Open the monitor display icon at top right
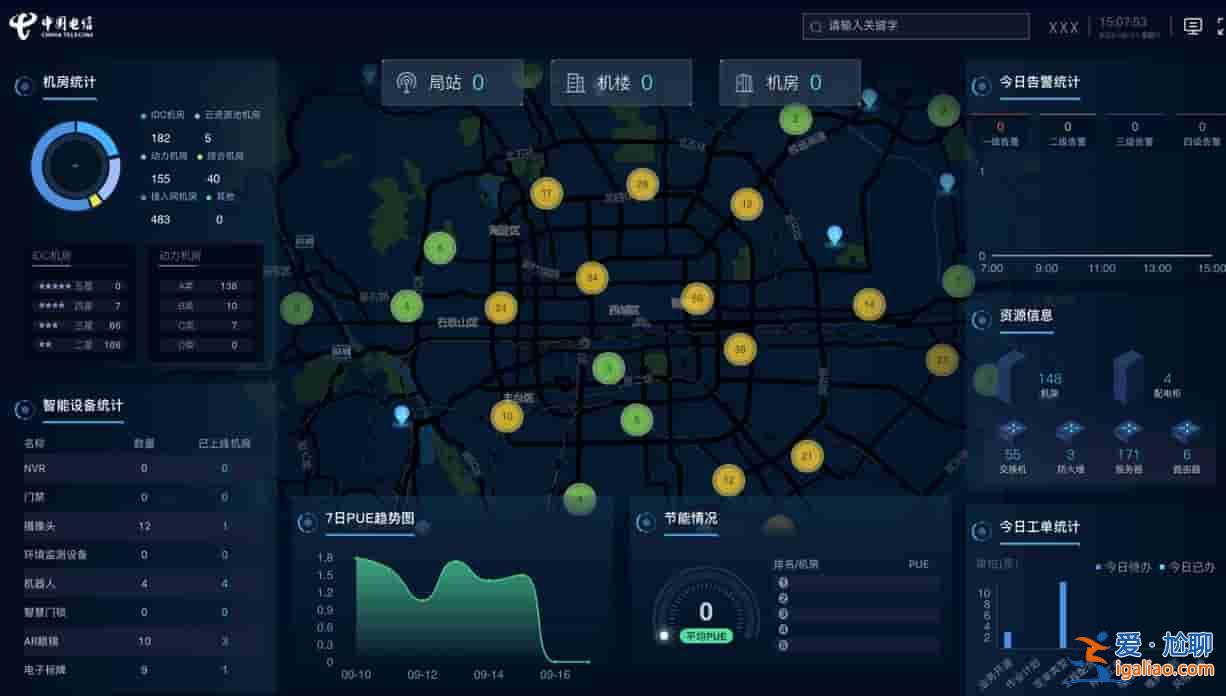 pyautogui.click(x=1193, y=26)
